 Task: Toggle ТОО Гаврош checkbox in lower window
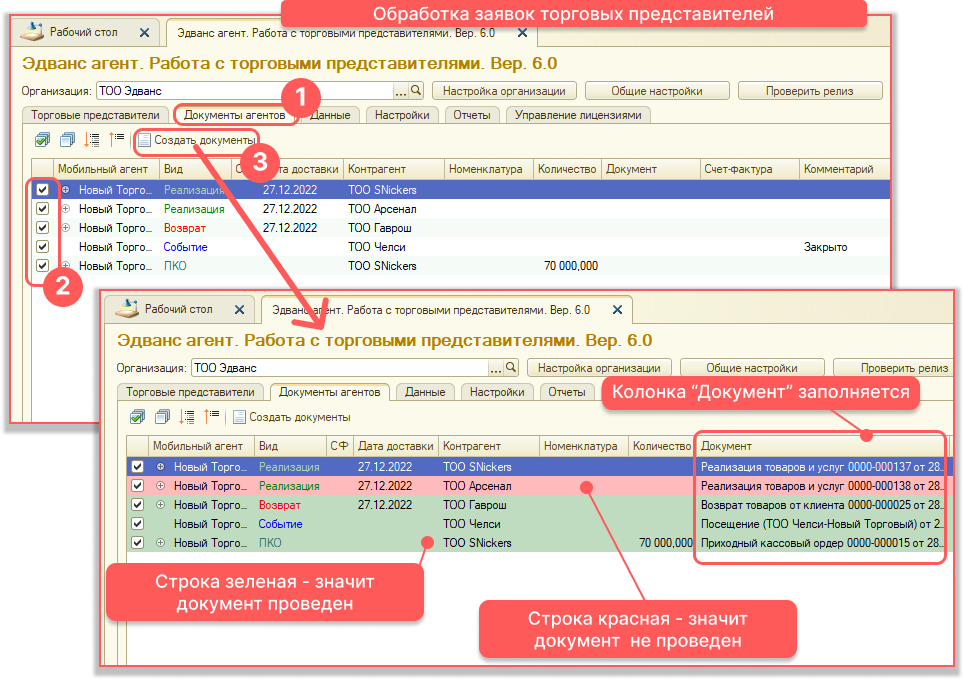[x=137, y=505]
